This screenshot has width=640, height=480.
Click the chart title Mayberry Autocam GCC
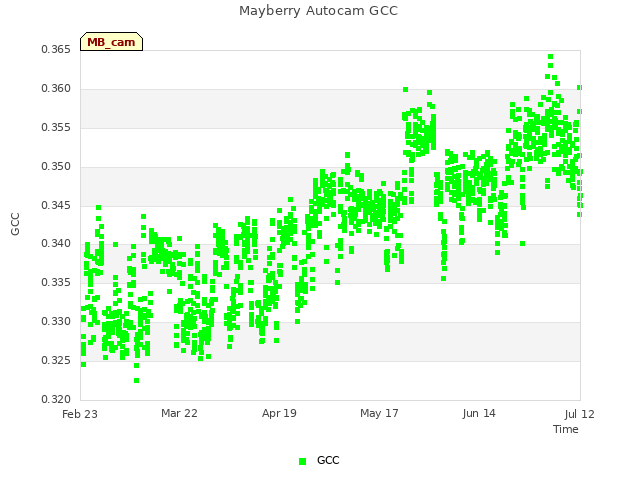tap(318, 11)
